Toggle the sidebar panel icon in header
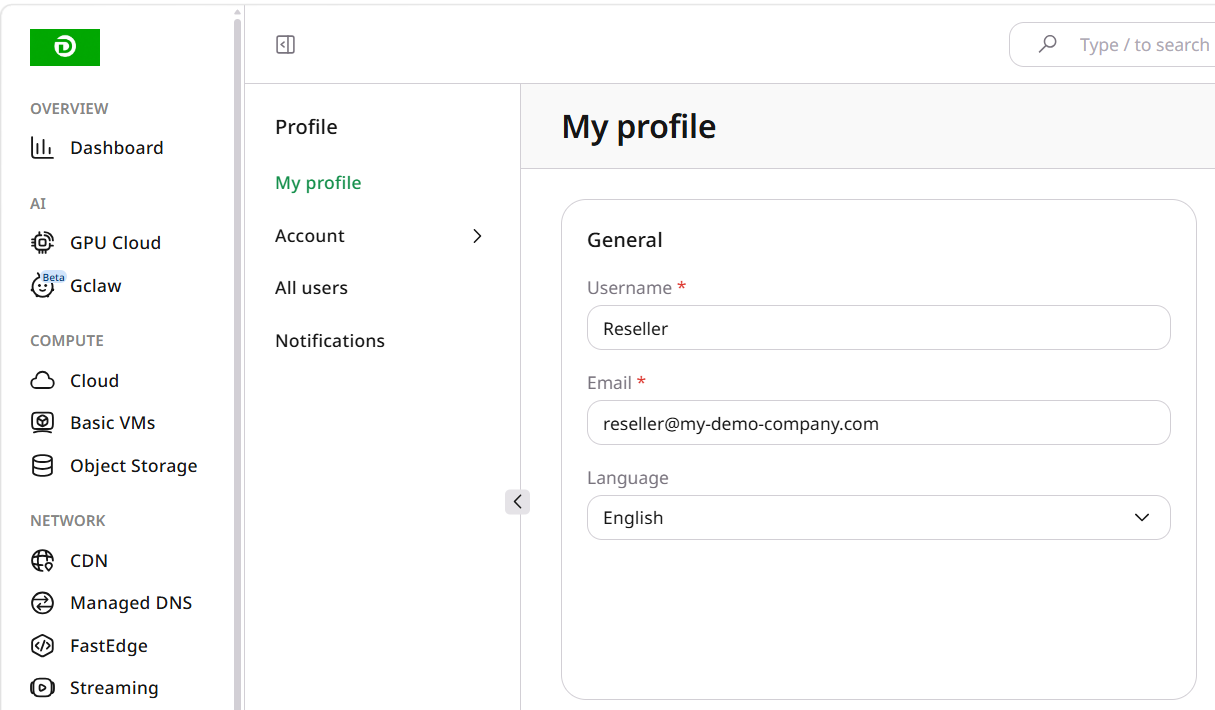This screenshot has width=1215, height=710. click(286, 45)
